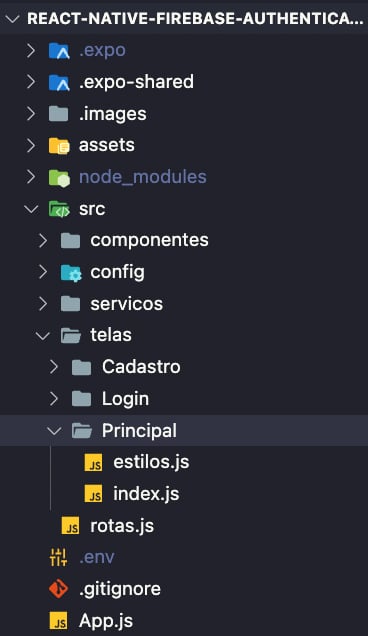Click the open telas folder icon
The height and width of the screenshot is (636, 368).
pos(71,336)
